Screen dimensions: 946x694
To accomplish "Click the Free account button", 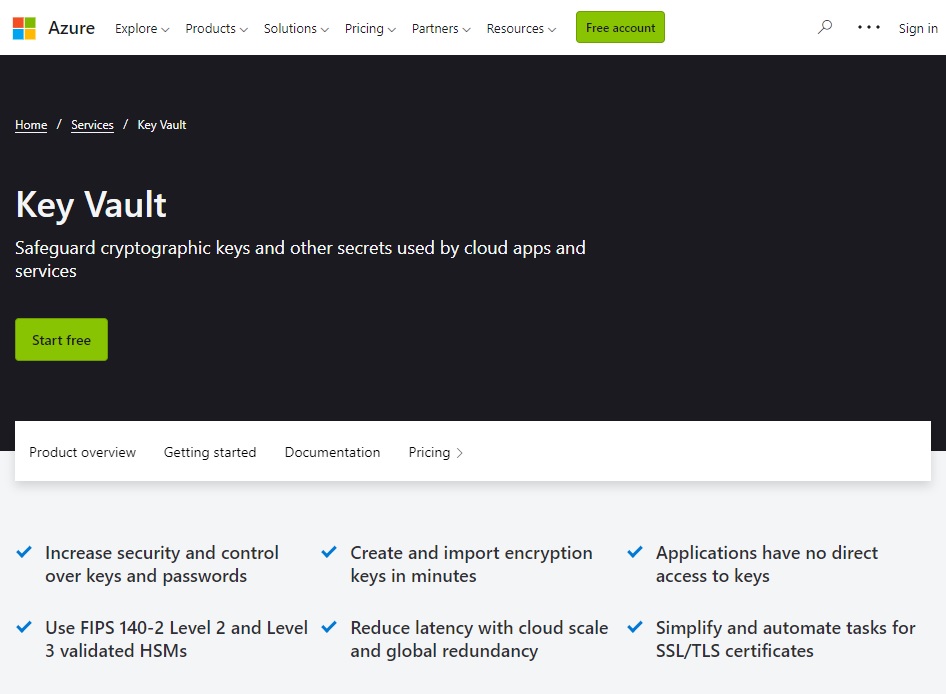I will pyautogui.click(x=620, y=27).
